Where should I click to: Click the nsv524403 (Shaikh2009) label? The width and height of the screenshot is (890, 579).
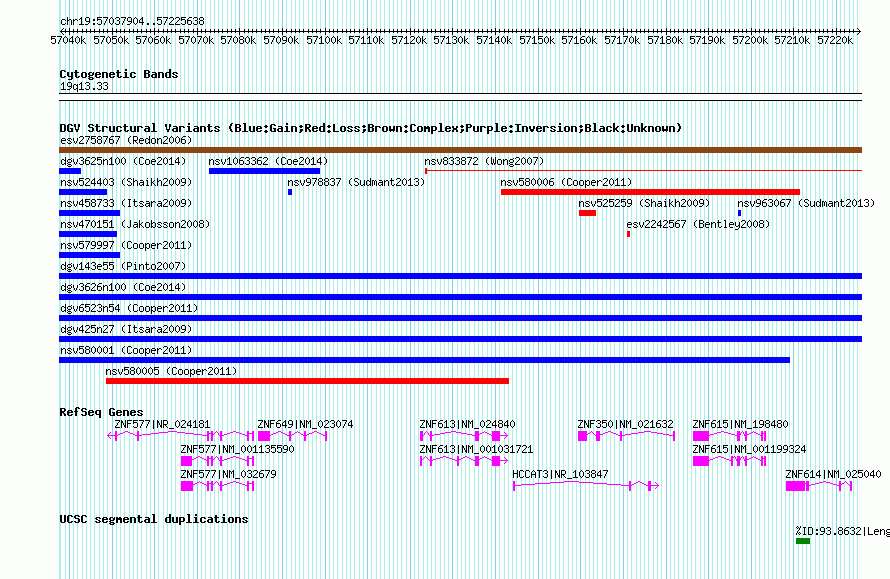click(126, 182)
